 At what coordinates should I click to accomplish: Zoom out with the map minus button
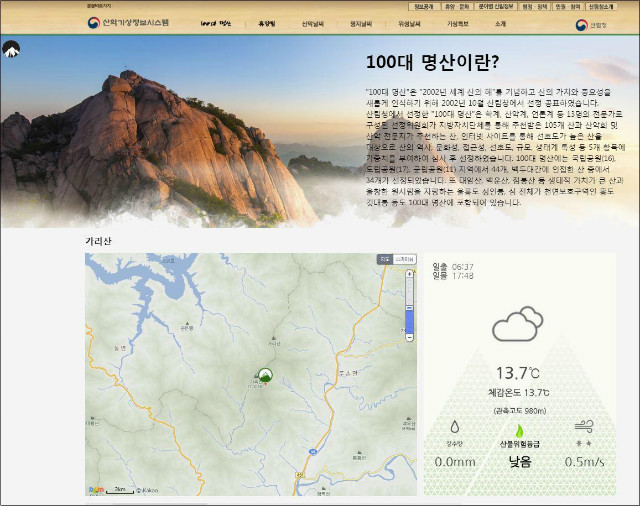[x=408, y=337]
